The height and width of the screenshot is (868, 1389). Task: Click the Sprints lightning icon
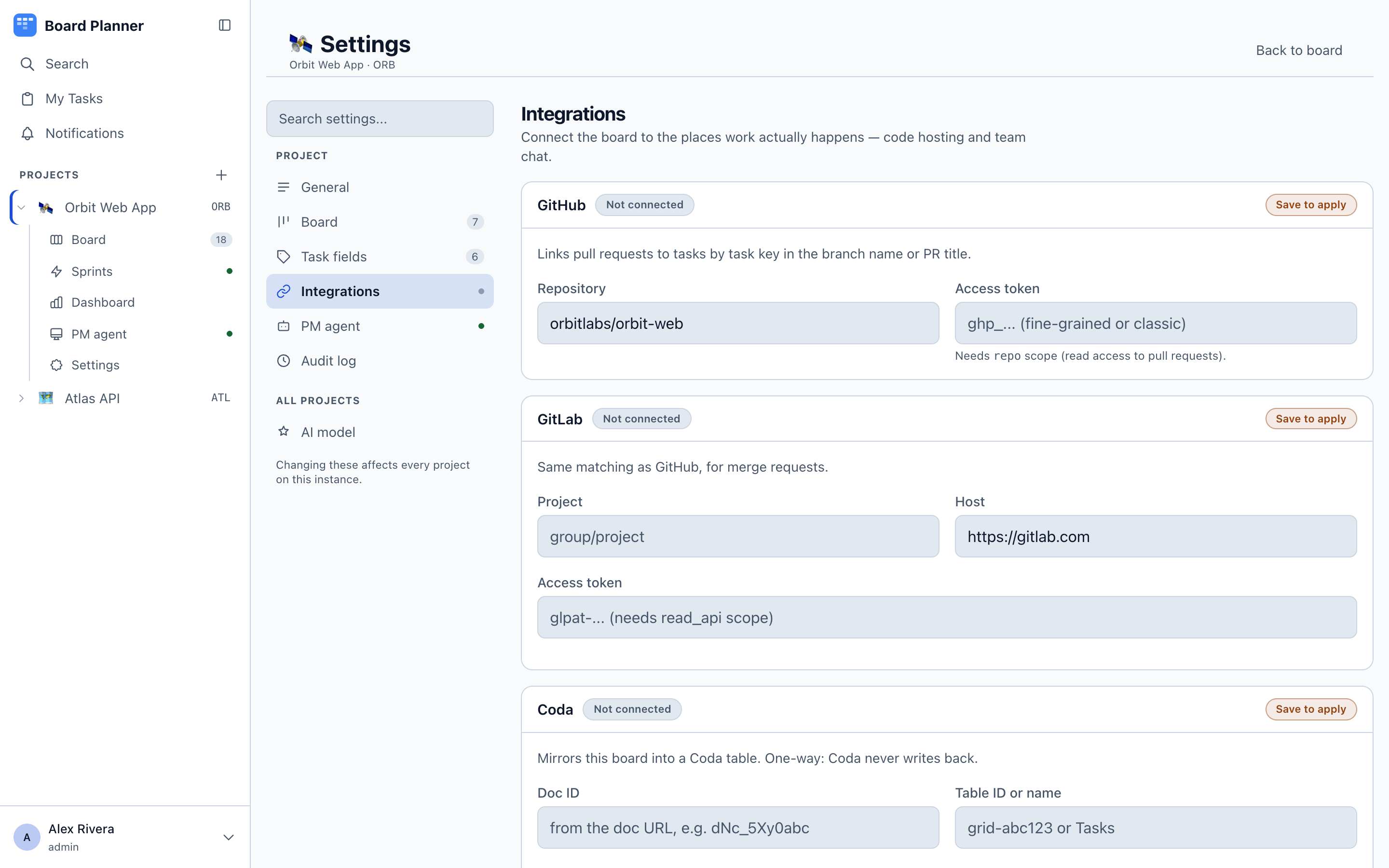click(56, 271)
